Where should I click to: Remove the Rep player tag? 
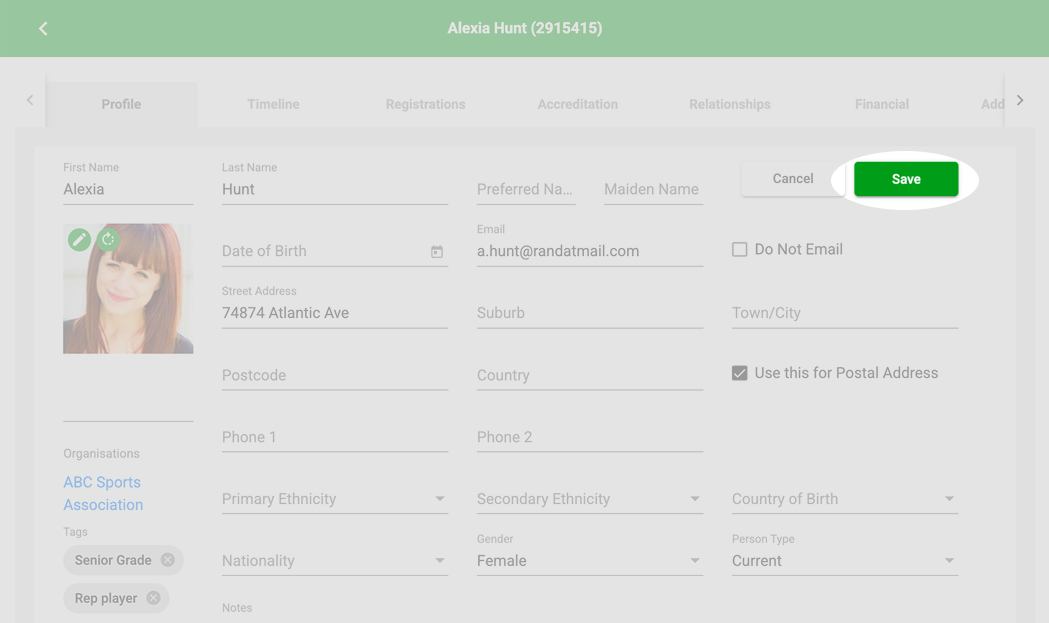(153, 598)
